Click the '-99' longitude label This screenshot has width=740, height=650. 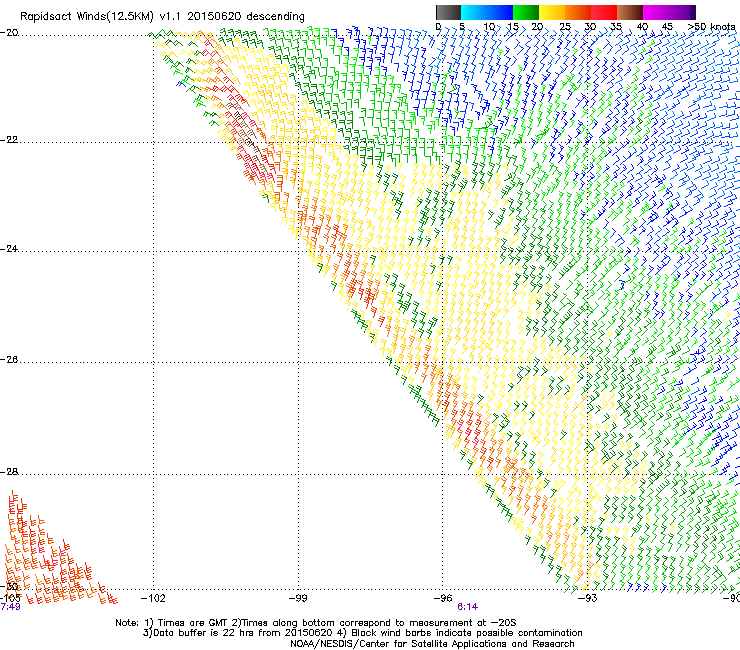click(x=298, y=599)
